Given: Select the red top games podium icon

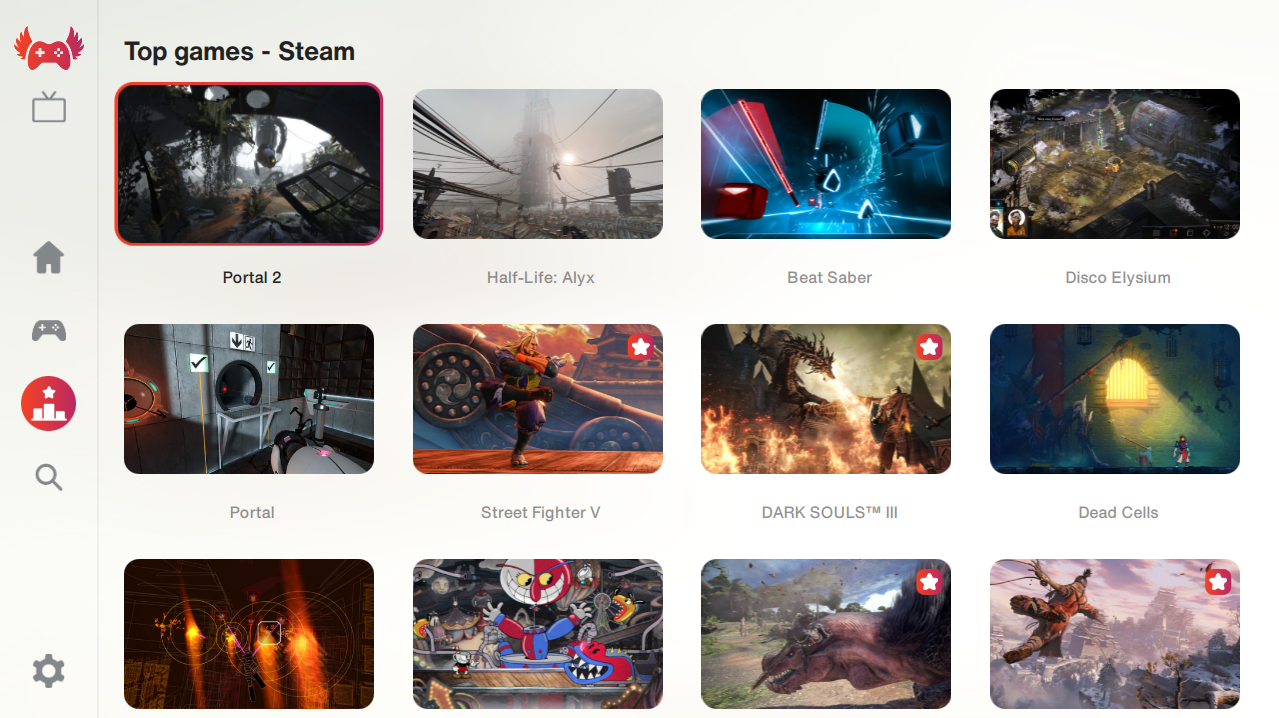Looking at the screenshot, I should click(48, 404).
